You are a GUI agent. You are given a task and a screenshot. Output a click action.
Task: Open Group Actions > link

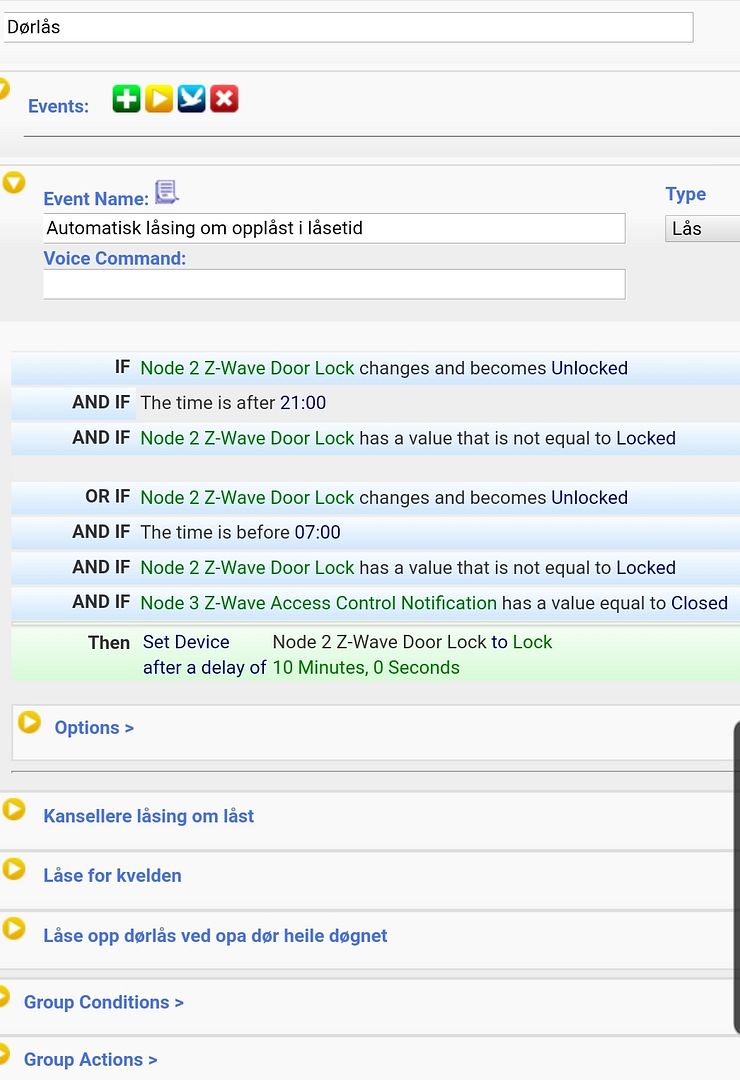tap(91, 1059)
